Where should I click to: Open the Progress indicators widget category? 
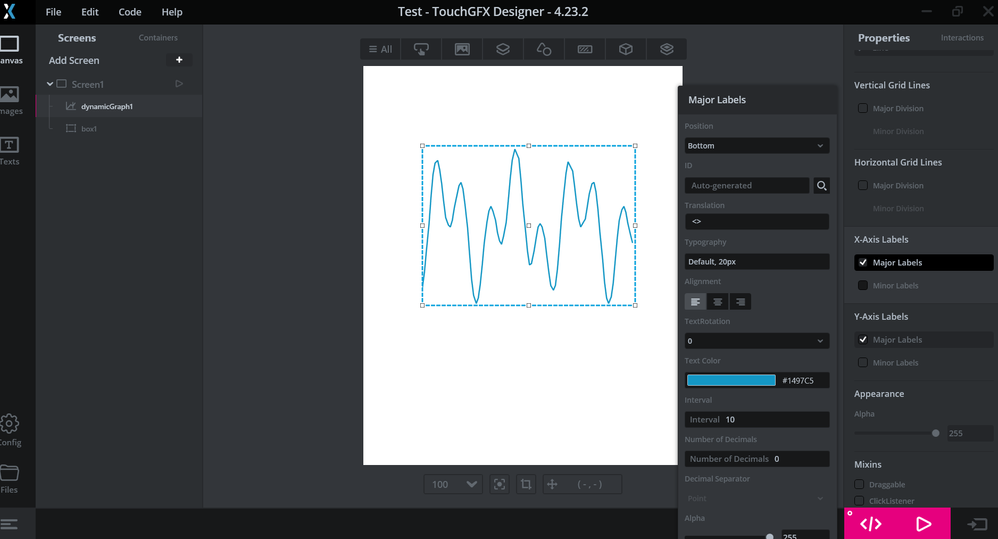(584, 49)
